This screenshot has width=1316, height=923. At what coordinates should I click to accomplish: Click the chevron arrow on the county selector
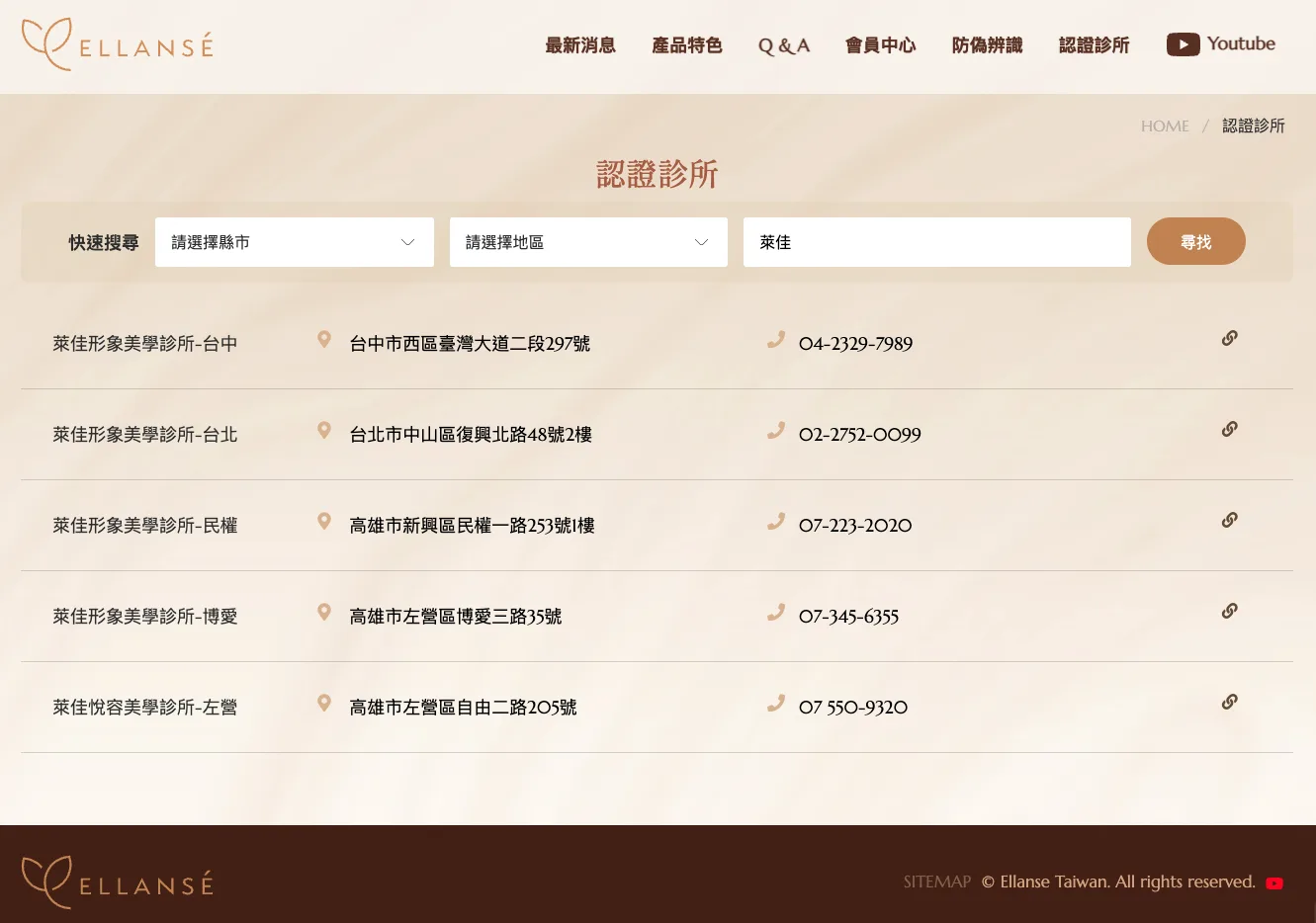(407, 241)
